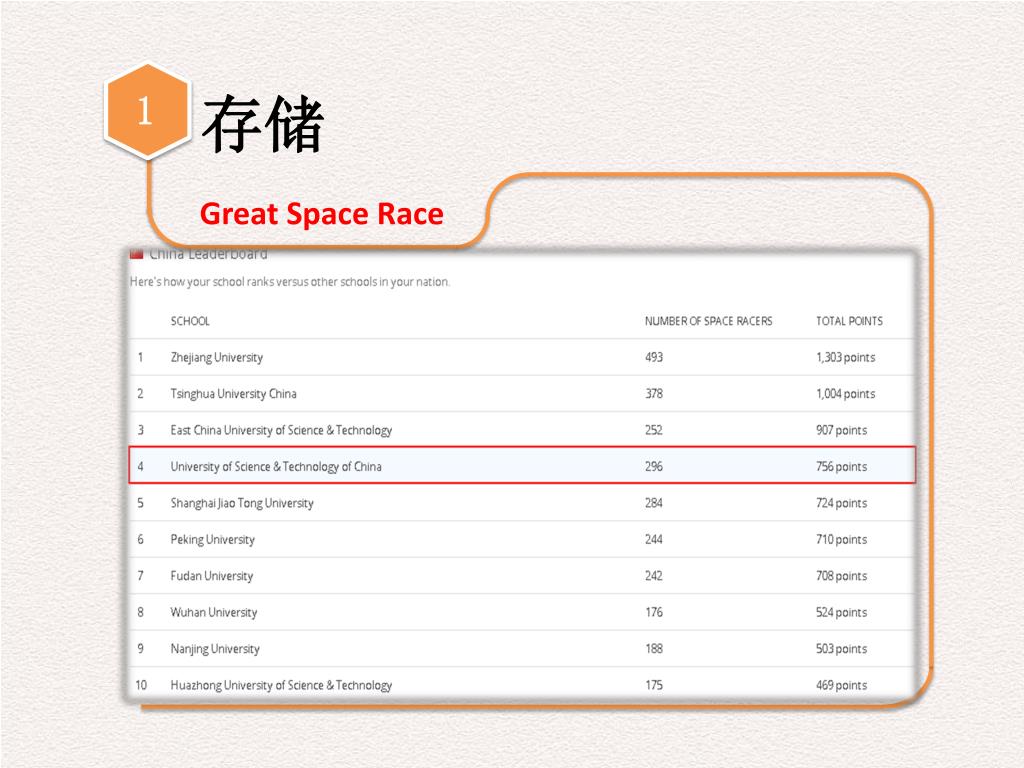This screenshot has width=1024, height=768.
Task: Click the '存储' heading text
Action: pyautogui.click(x=263, y=123)
